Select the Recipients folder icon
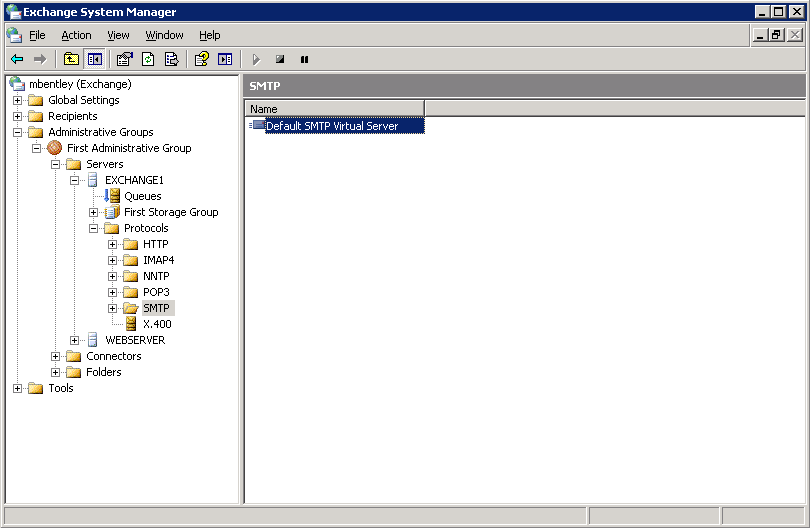 click(36, 116)
